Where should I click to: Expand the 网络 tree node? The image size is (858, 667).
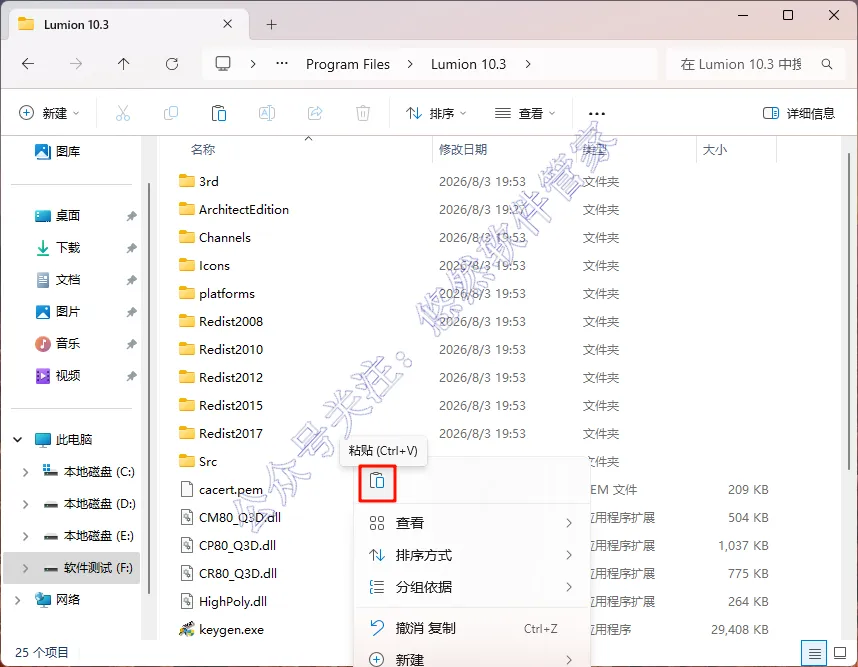tap(18, 600)
